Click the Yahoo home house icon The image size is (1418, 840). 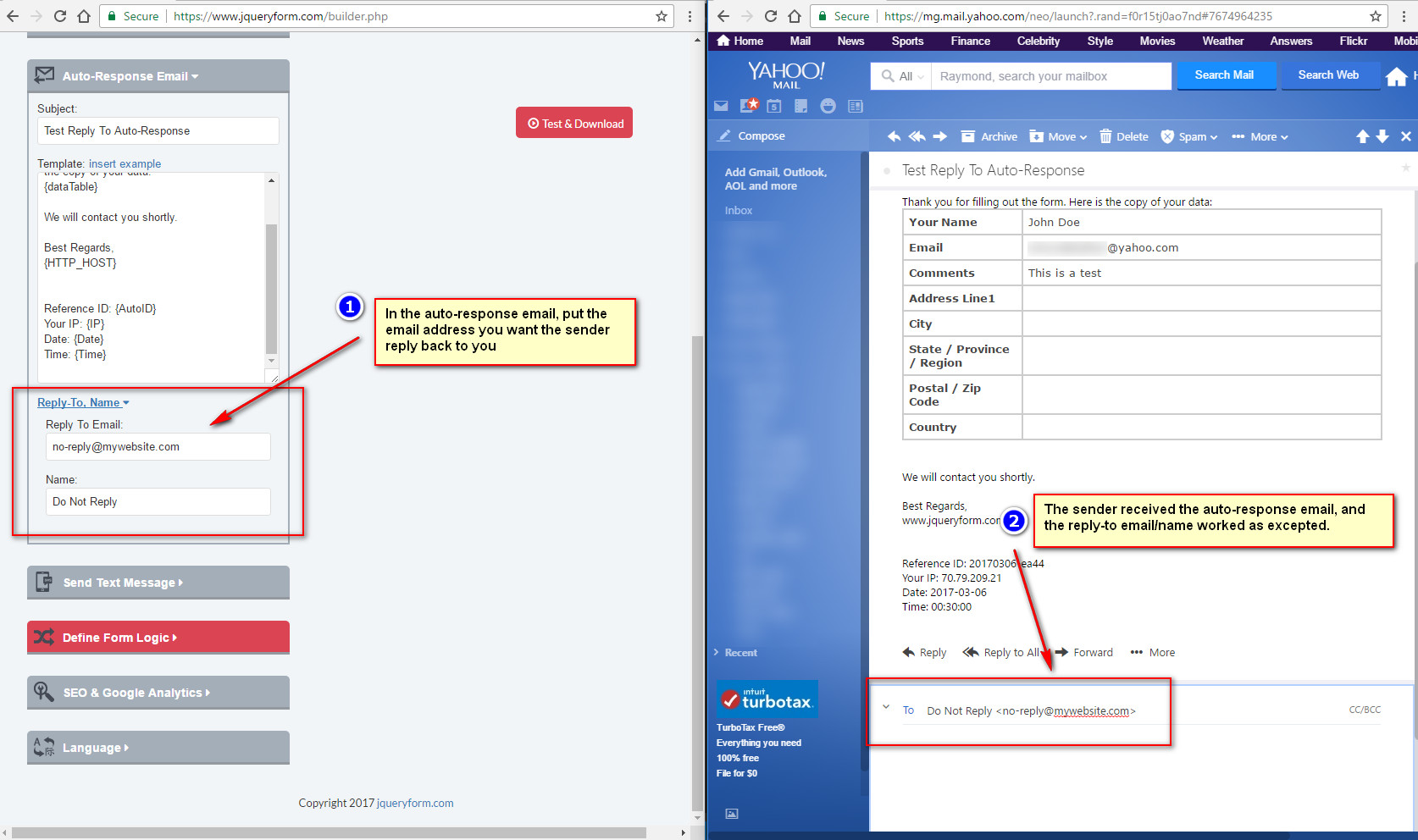[1397, 77]
